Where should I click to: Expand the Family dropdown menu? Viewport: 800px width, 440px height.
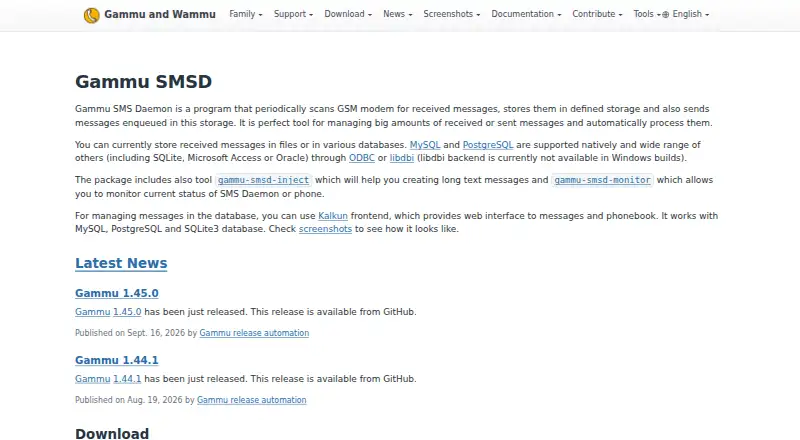coord(245,14)
